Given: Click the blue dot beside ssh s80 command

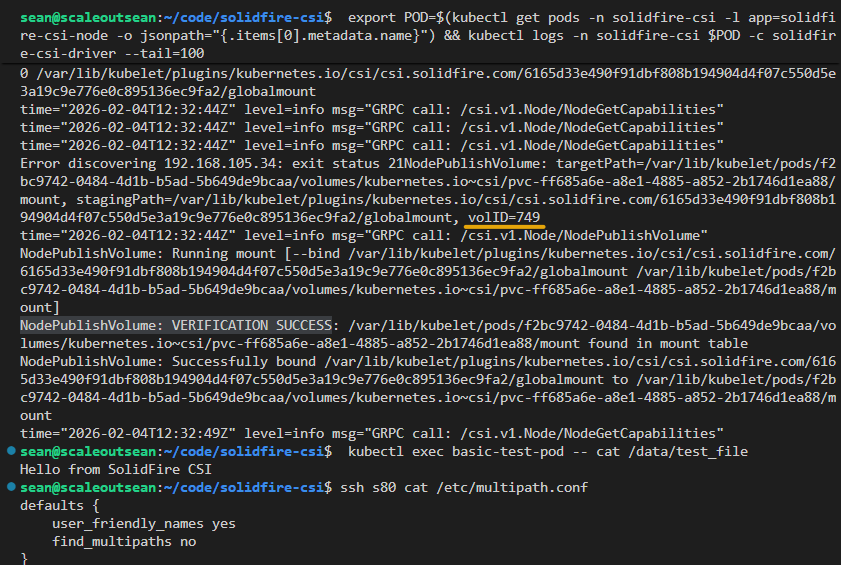Looking at the screenshot, I should (x=11, y=487).
